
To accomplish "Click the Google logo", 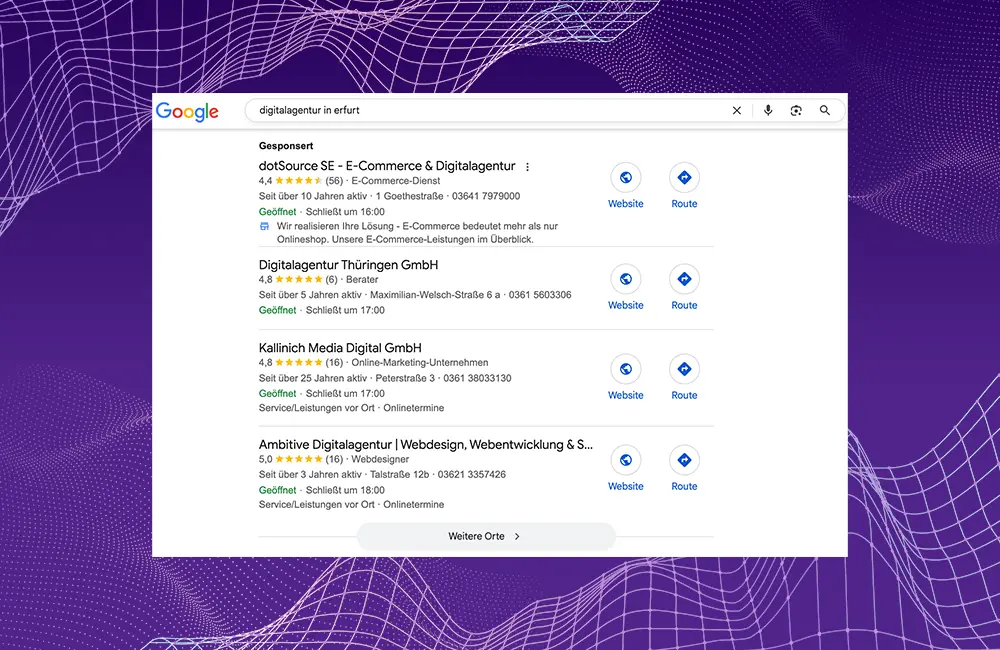I will [x=187, y=111].
